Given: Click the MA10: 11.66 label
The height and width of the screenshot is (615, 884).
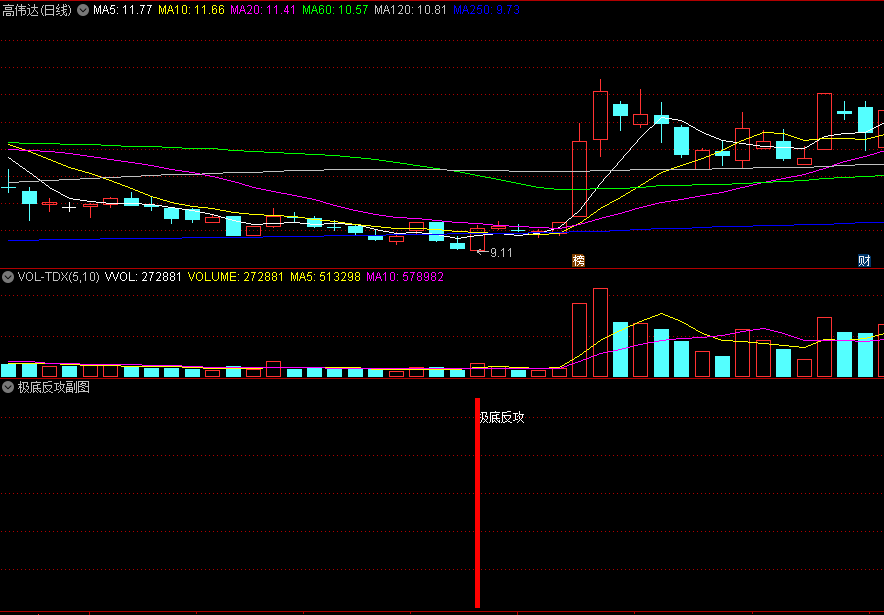Looking at the screenshot, I should [x=191, y=10].
